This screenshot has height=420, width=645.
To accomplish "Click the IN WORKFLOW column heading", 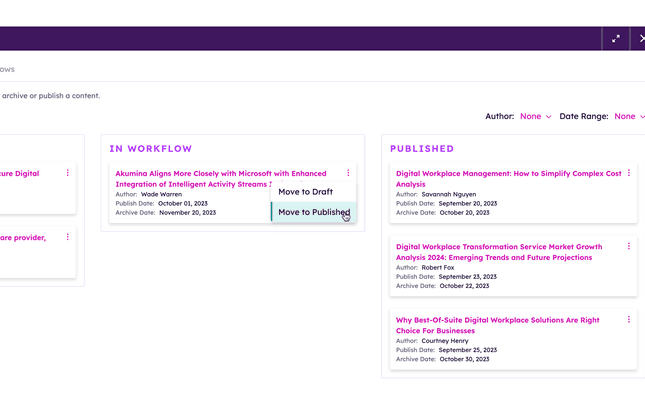I will [x=151, y=149].
